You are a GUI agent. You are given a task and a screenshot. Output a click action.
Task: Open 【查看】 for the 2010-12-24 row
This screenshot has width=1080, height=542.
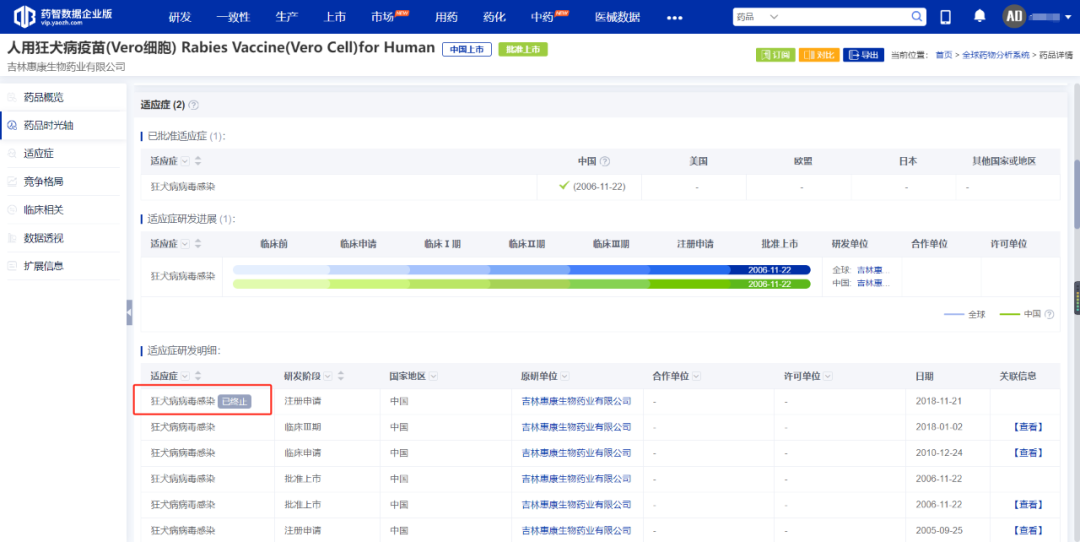[1028, 453]
